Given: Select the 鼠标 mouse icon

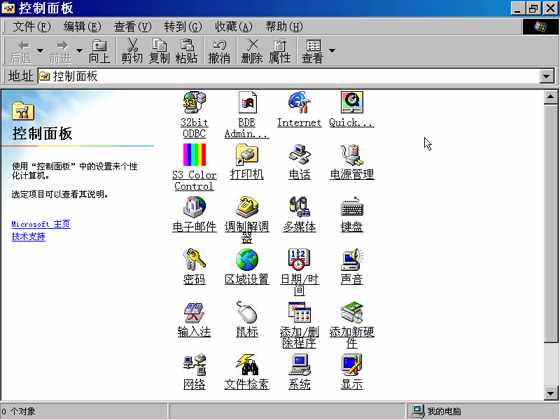Looking at the screenshot, I should [x=246, y=312].
